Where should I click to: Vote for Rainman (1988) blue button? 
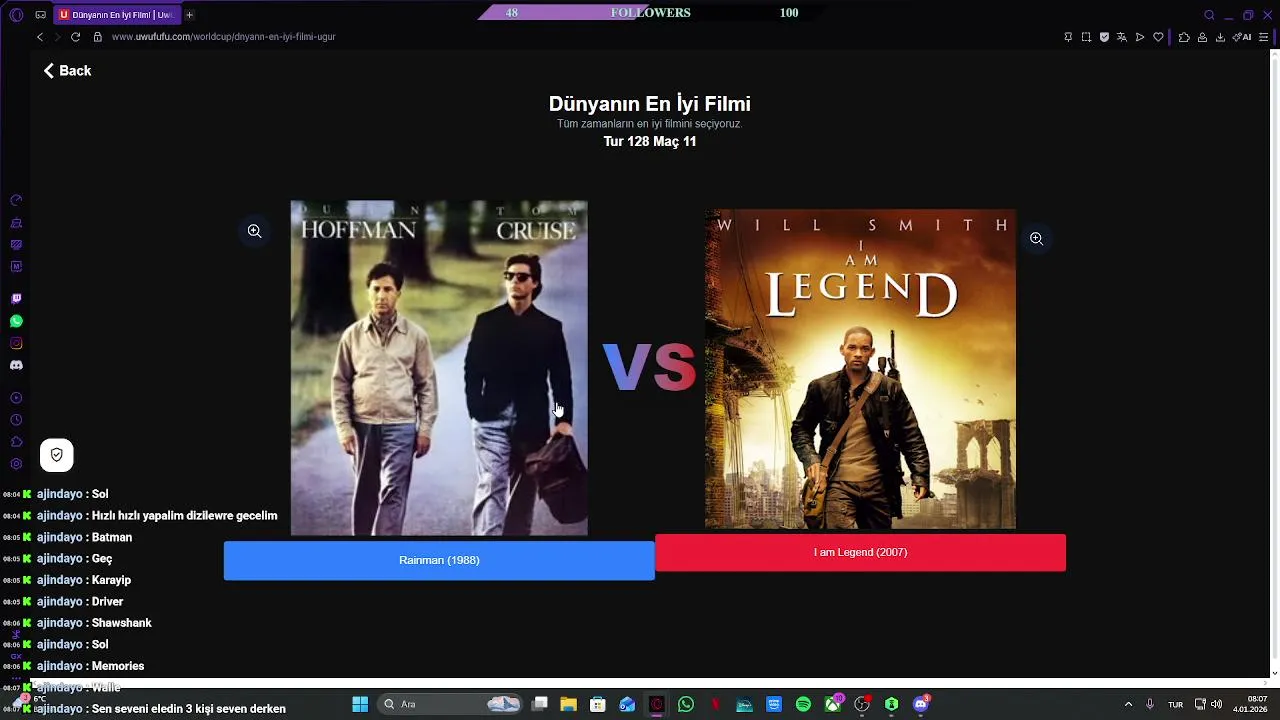(x=439, y=560)
